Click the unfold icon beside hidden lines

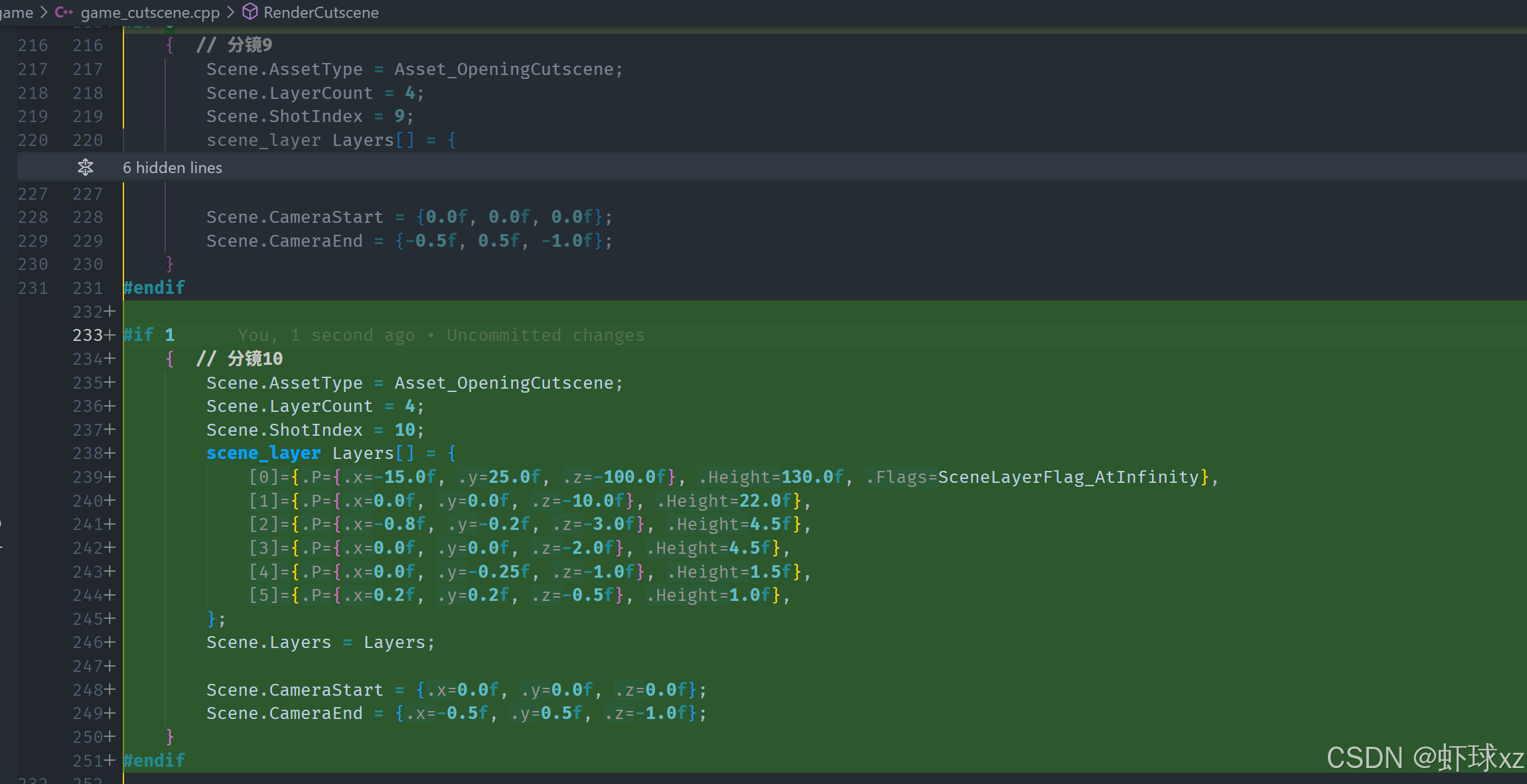point(86,167)
